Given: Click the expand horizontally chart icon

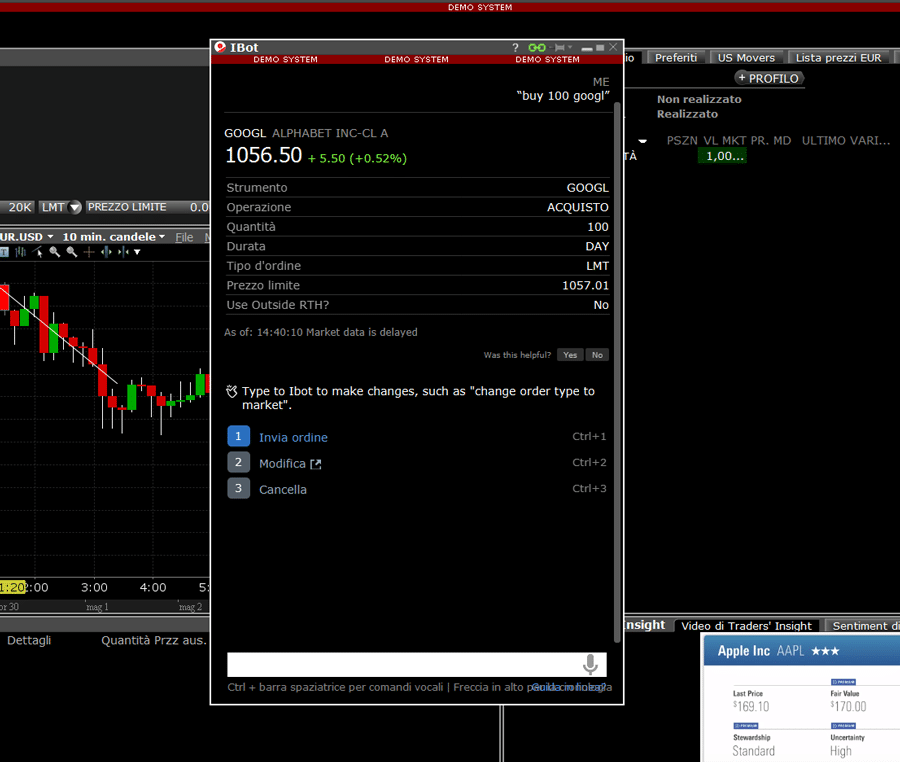Looking at the screenshot, I should coord(106,252).
